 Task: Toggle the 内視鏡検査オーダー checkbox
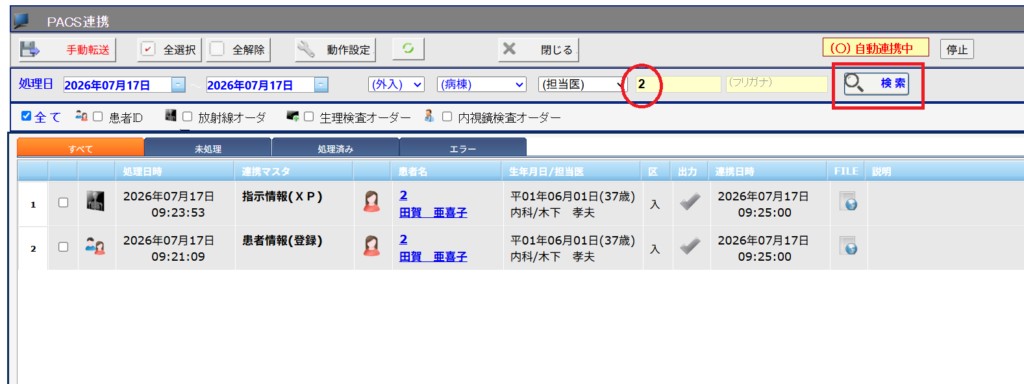pos(447,118)
